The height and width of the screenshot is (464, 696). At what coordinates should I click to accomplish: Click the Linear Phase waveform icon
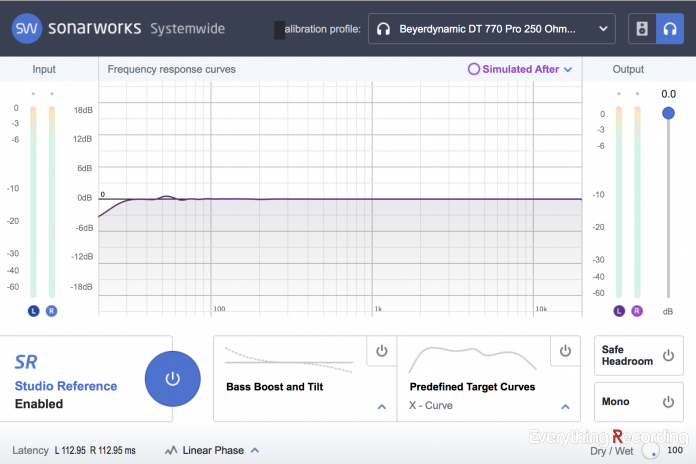171,450
